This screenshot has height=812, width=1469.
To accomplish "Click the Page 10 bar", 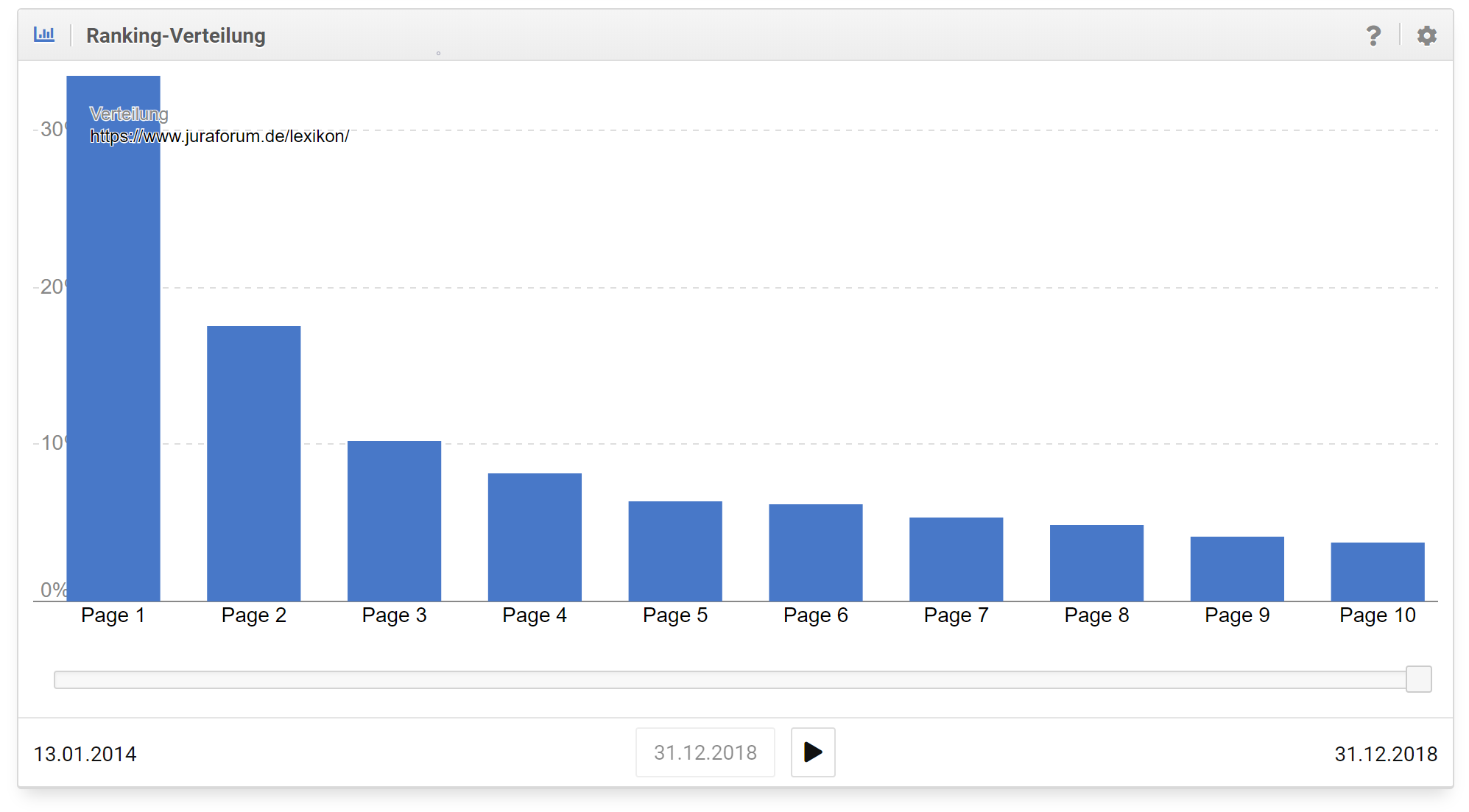I will 1377,572.
